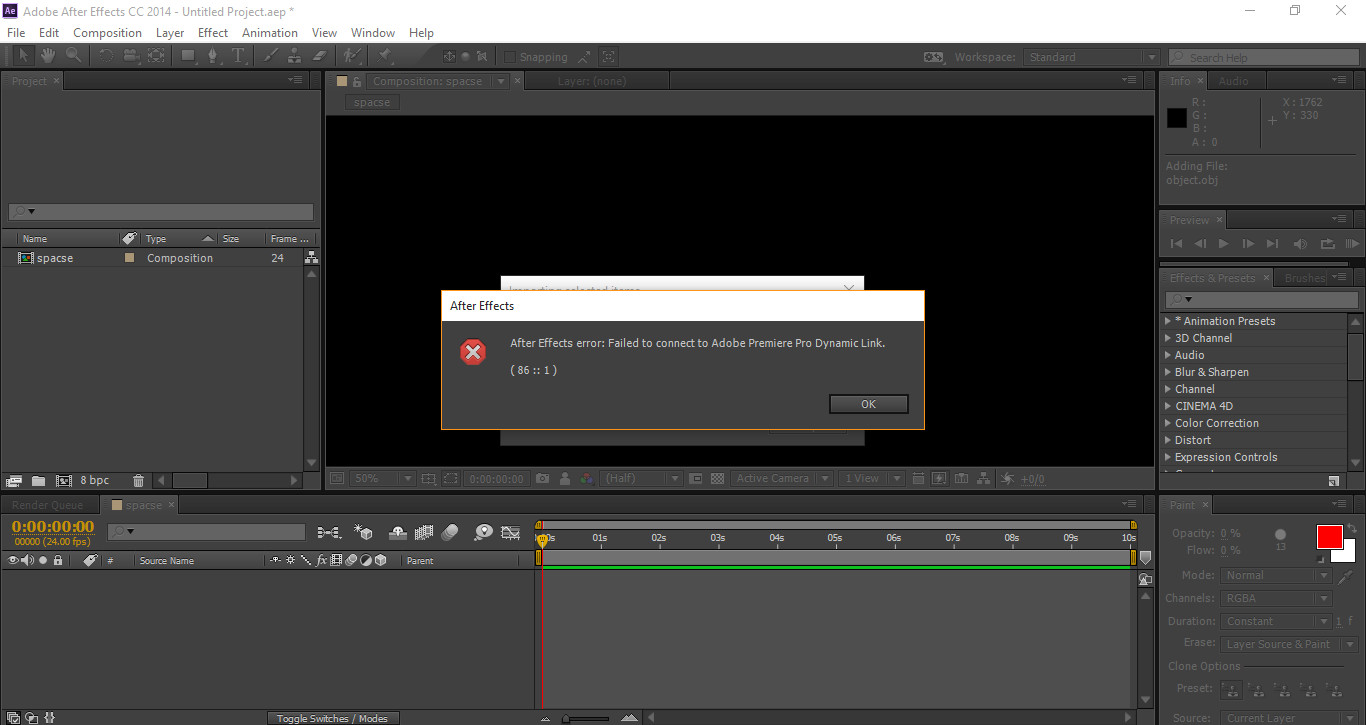Toggle Motion Blur for timeline layers

(449, 533)
